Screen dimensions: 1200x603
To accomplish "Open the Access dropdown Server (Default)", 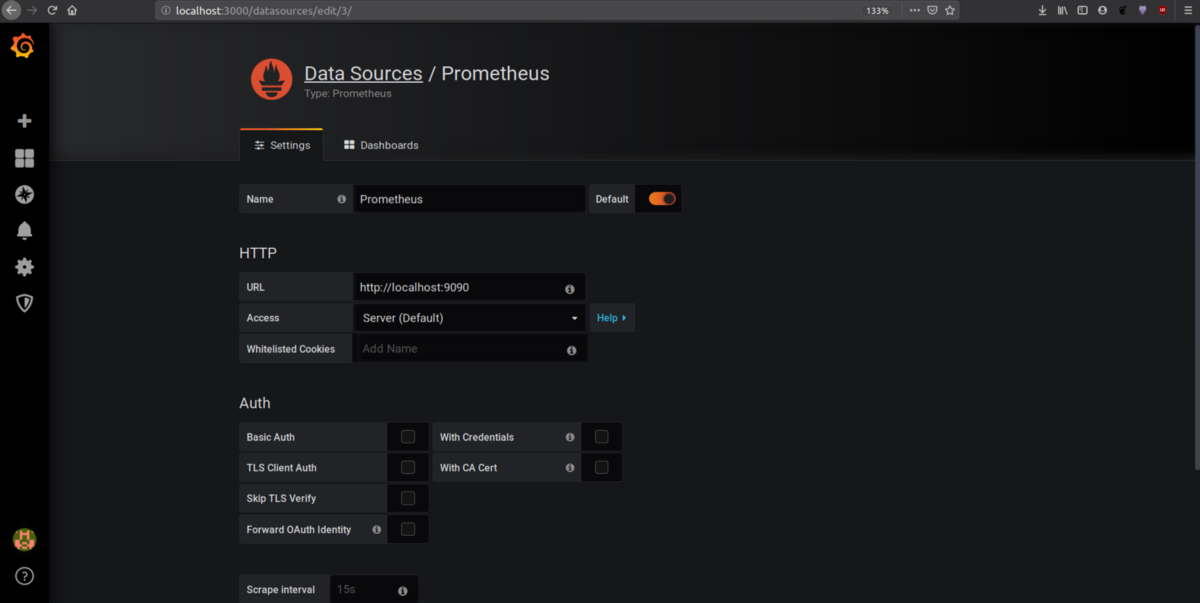I will 469,318.
